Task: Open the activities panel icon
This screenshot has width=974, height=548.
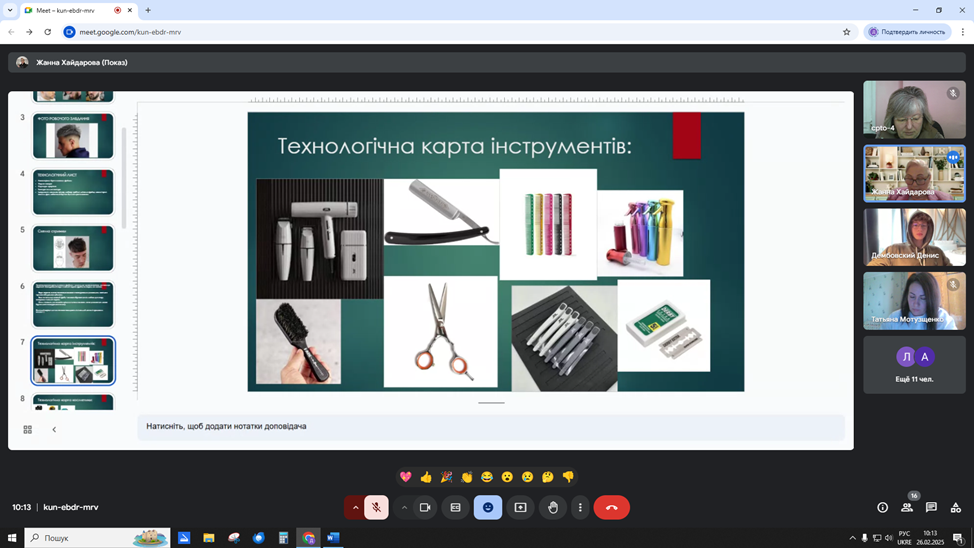Action: (956, 507)
